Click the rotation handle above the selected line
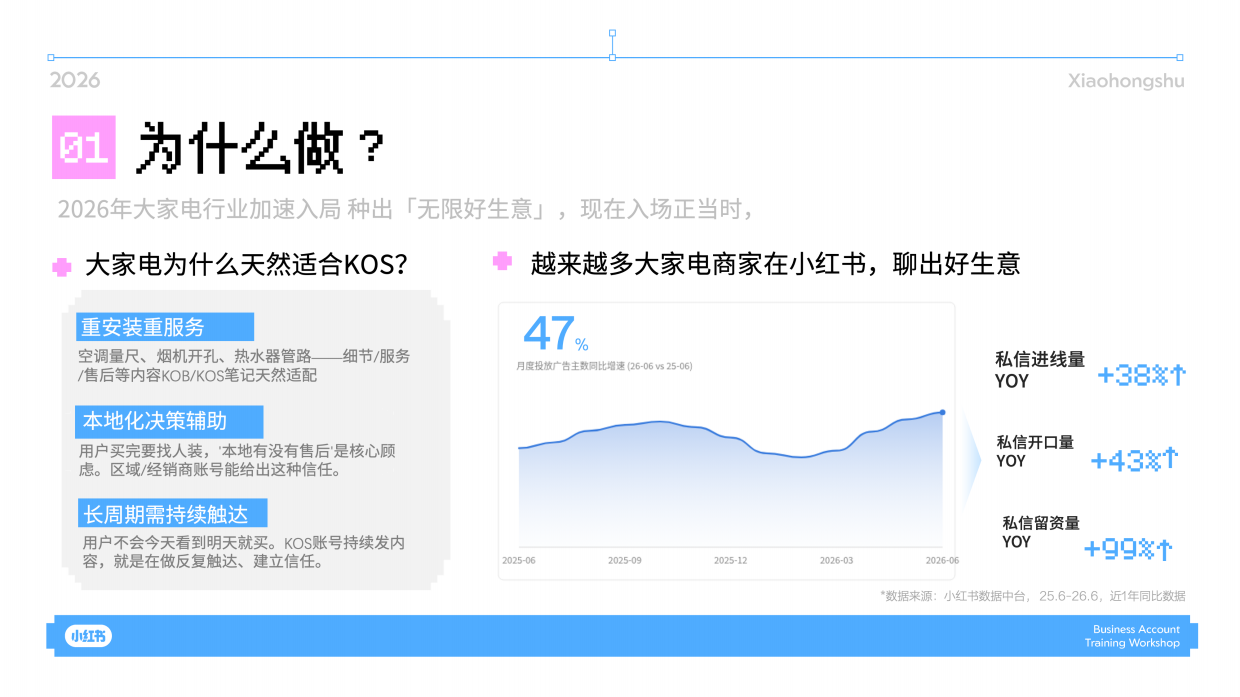The height and width of the screenshot is (697, 1240). click(612, 33)
